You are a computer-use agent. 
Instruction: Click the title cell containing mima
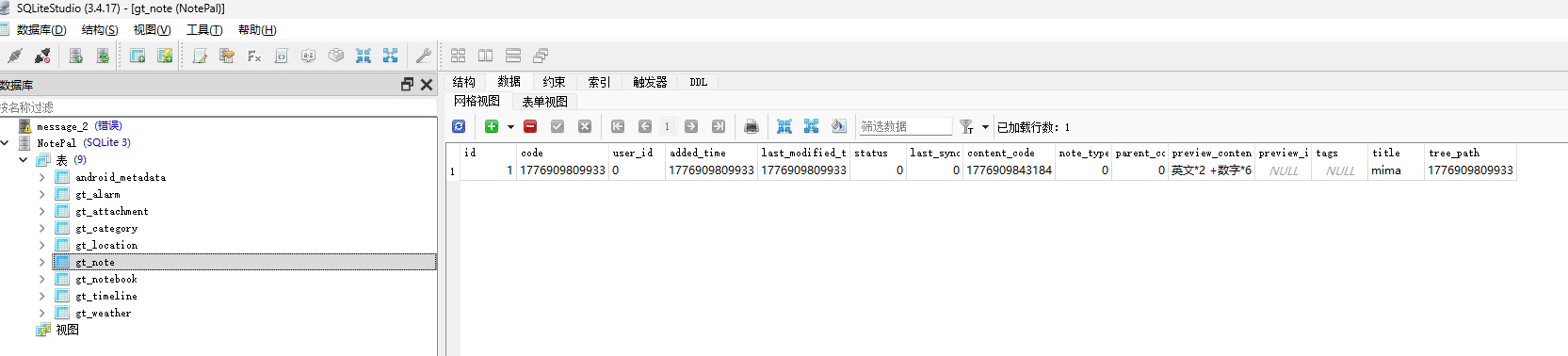click(1395, 170)
